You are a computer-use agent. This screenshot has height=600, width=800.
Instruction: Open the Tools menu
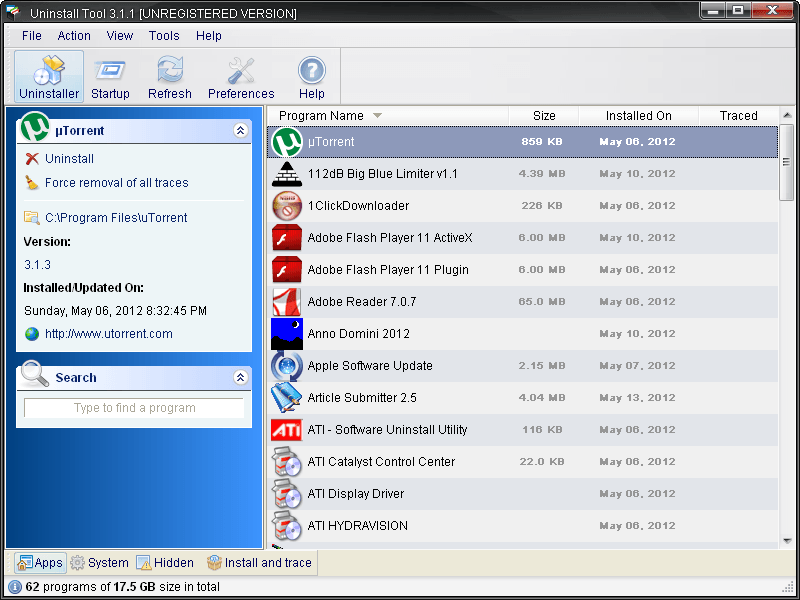(x=163, y=35)
